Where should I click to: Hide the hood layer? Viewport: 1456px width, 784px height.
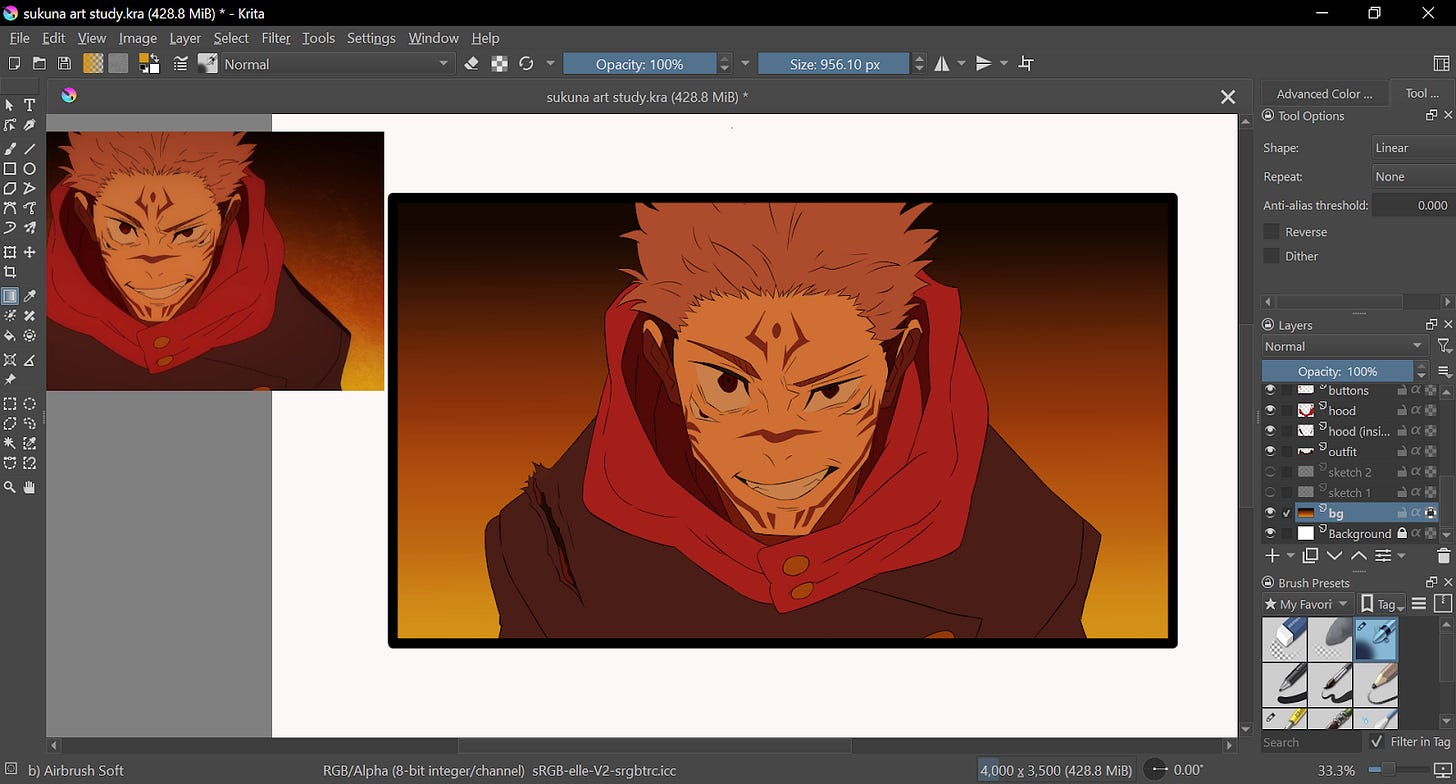pyautogui.click(x=1270, y=410)
